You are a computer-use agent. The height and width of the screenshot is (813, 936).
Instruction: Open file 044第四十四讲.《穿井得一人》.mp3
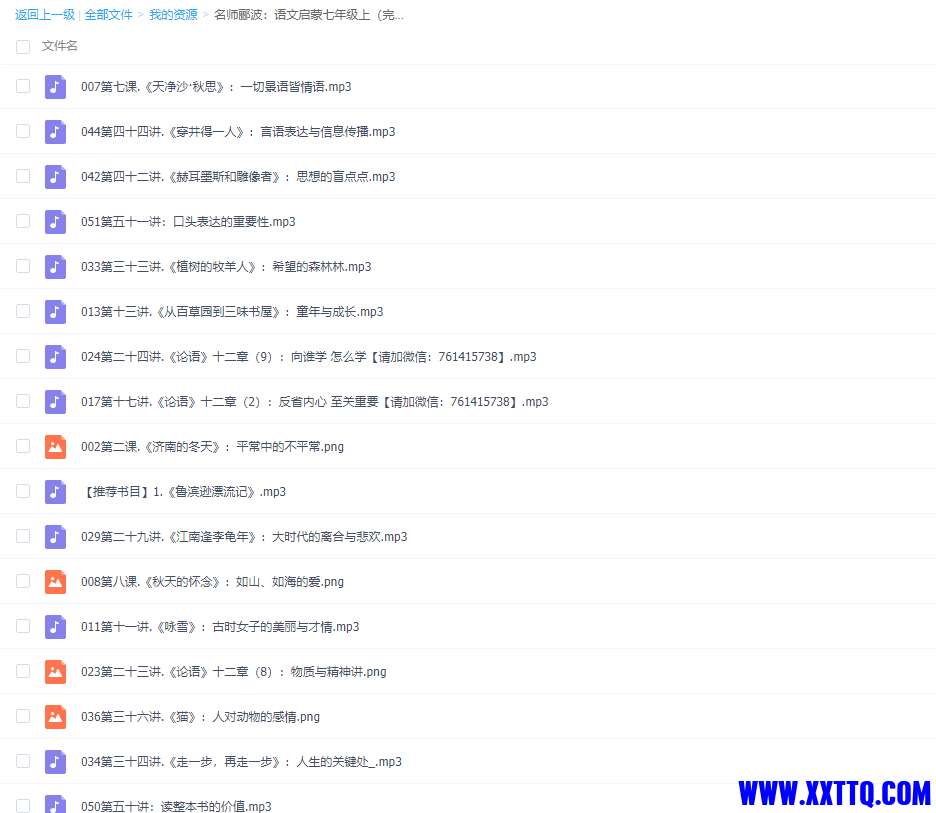pos(238,132)
